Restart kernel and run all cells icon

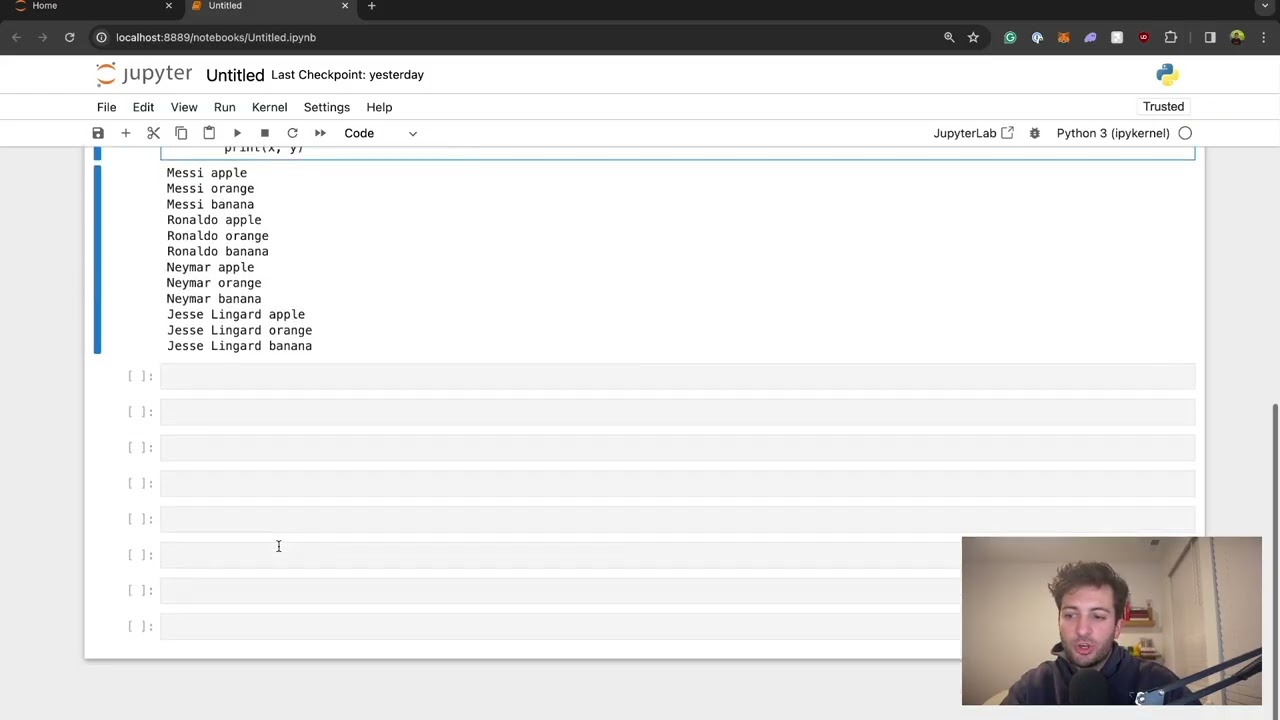(320, 133)
